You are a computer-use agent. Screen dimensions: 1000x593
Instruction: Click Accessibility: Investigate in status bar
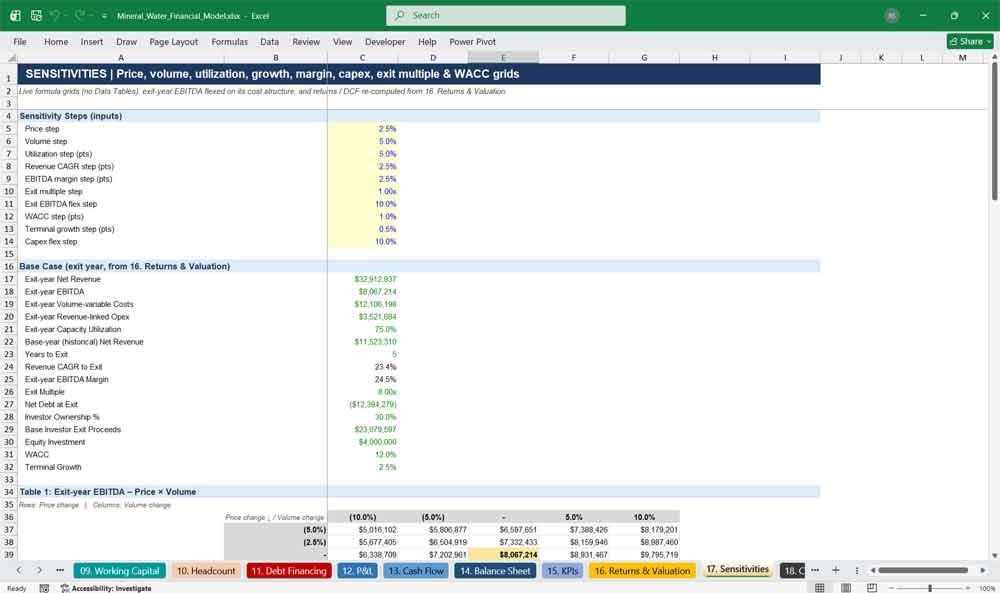click(x=106, y=588)
